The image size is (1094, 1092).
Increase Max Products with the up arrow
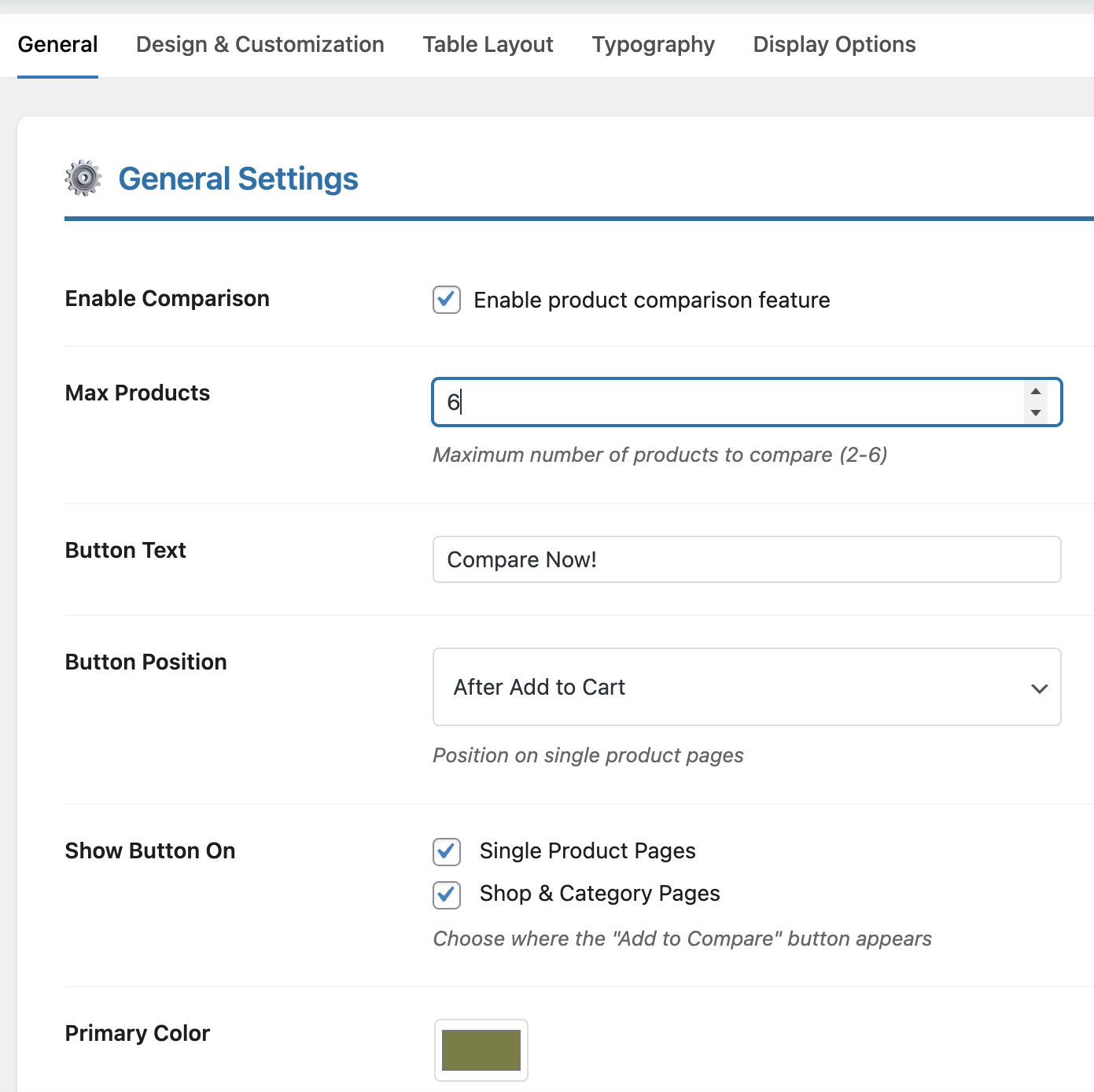tap(1036, 392)
